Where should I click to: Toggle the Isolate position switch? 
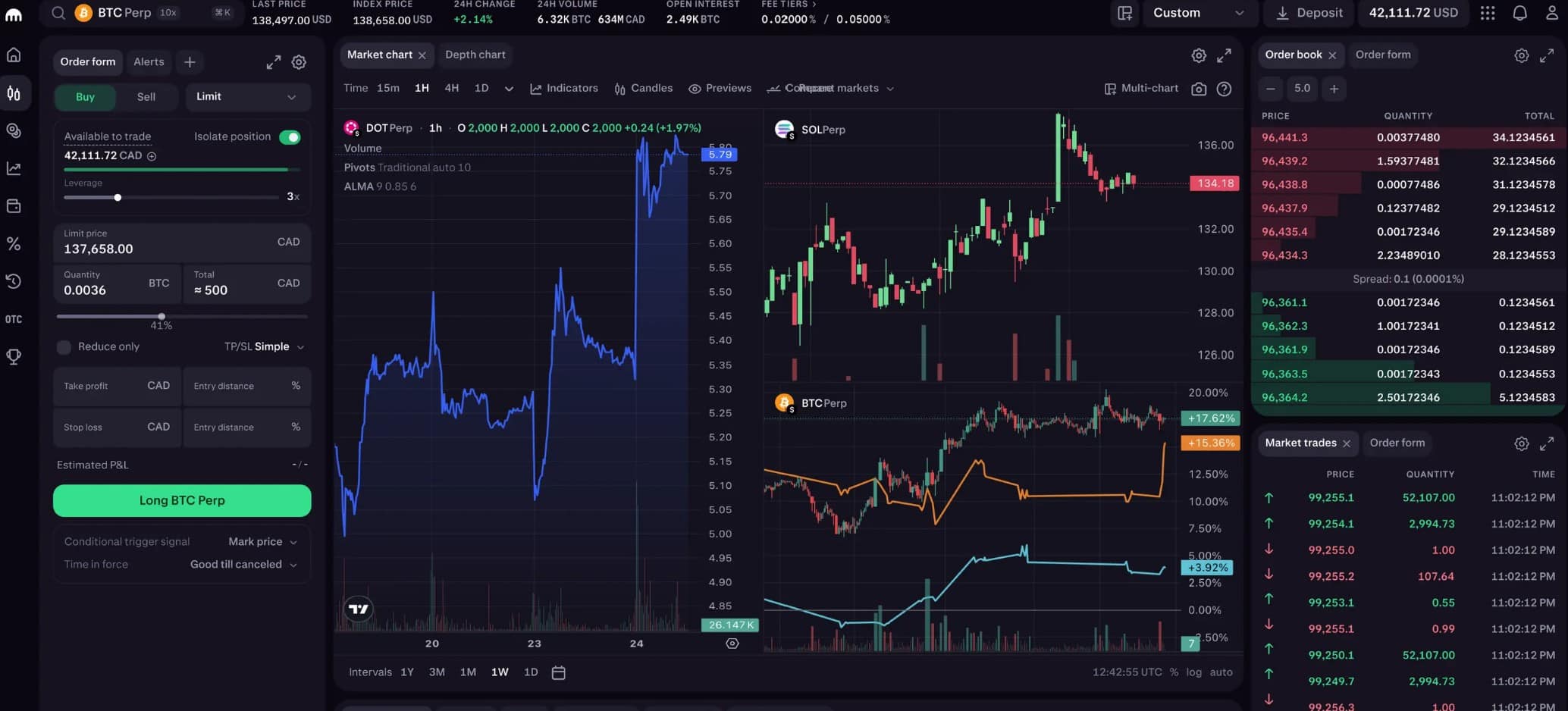pyautogui.click(x=290, y=137)
